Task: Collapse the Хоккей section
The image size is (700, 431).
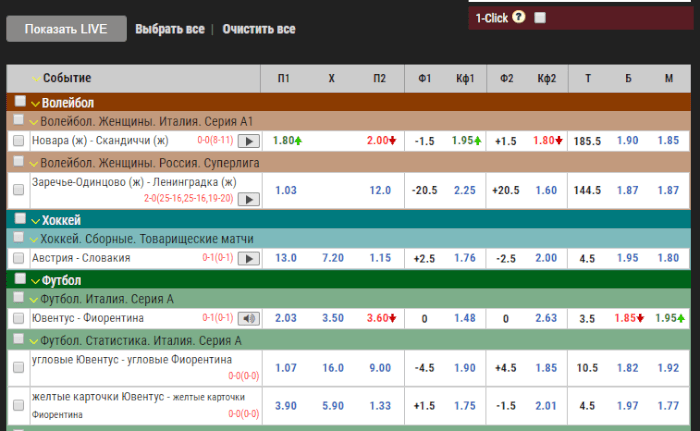Action: pos(34,220)
